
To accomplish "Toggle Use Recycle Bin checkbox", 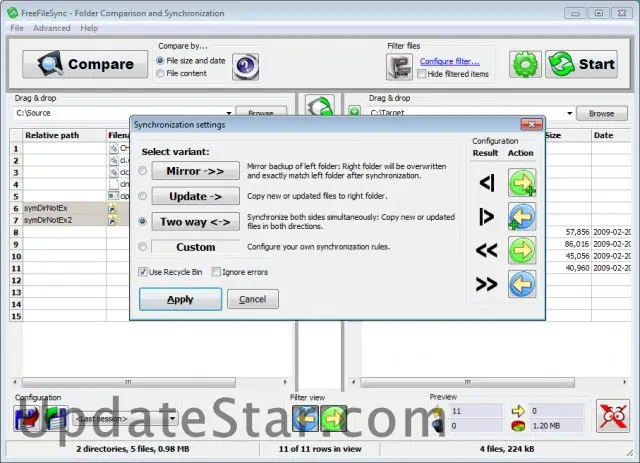I will pos(143,272).
